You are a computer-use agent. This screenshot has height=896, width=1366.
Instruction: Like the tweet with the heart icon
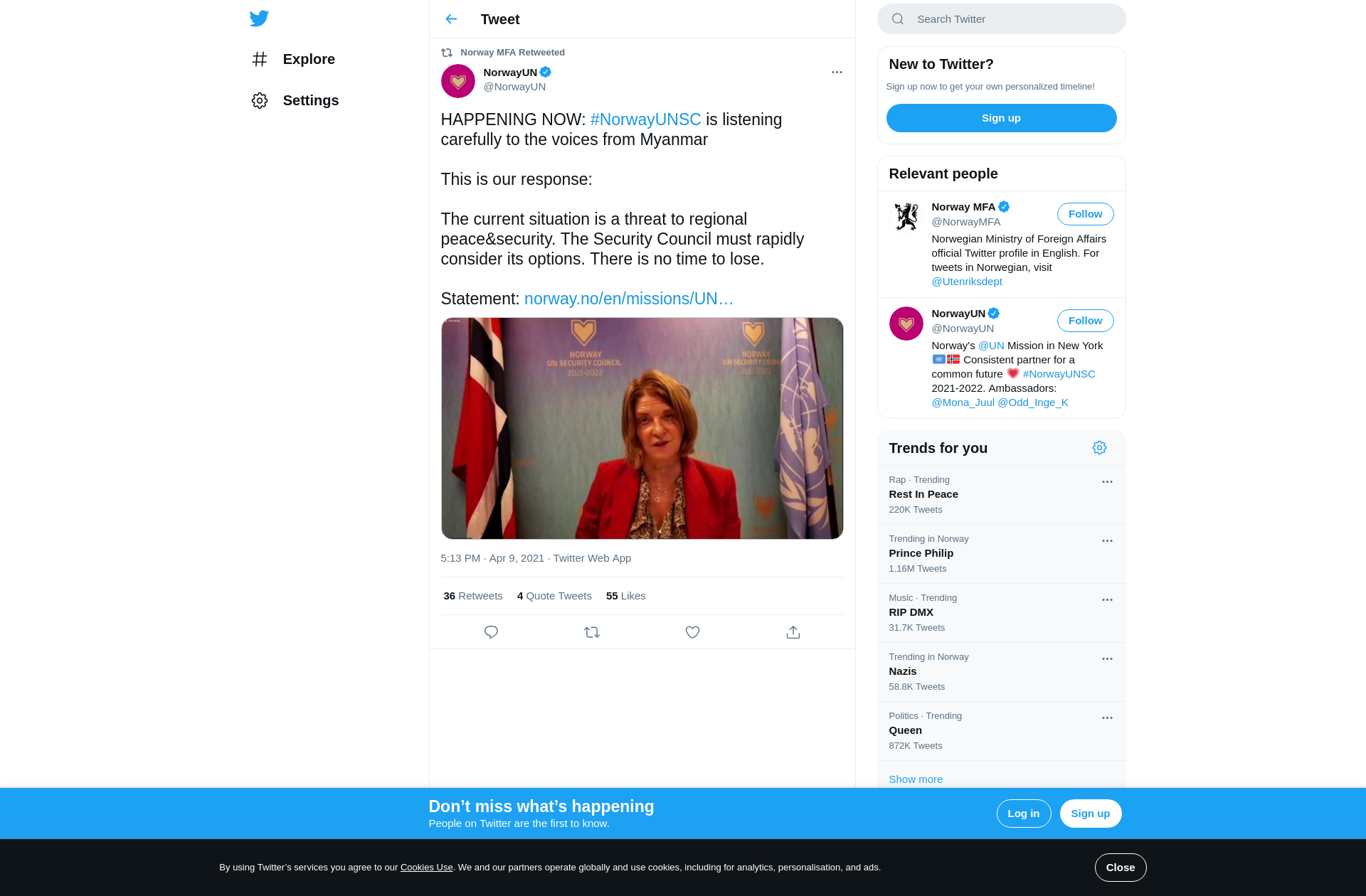point(692,632)
